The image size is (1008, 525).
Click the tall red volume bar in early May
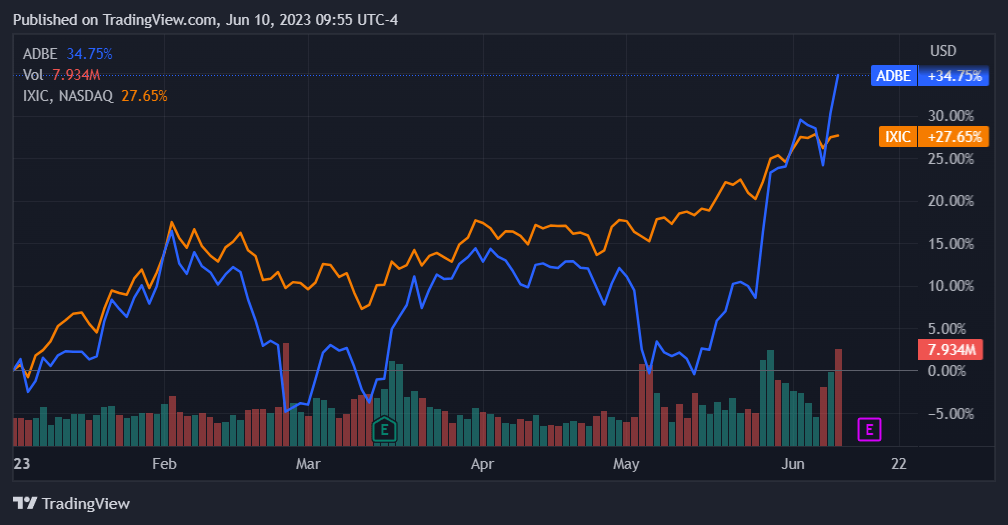pos(642,405)
